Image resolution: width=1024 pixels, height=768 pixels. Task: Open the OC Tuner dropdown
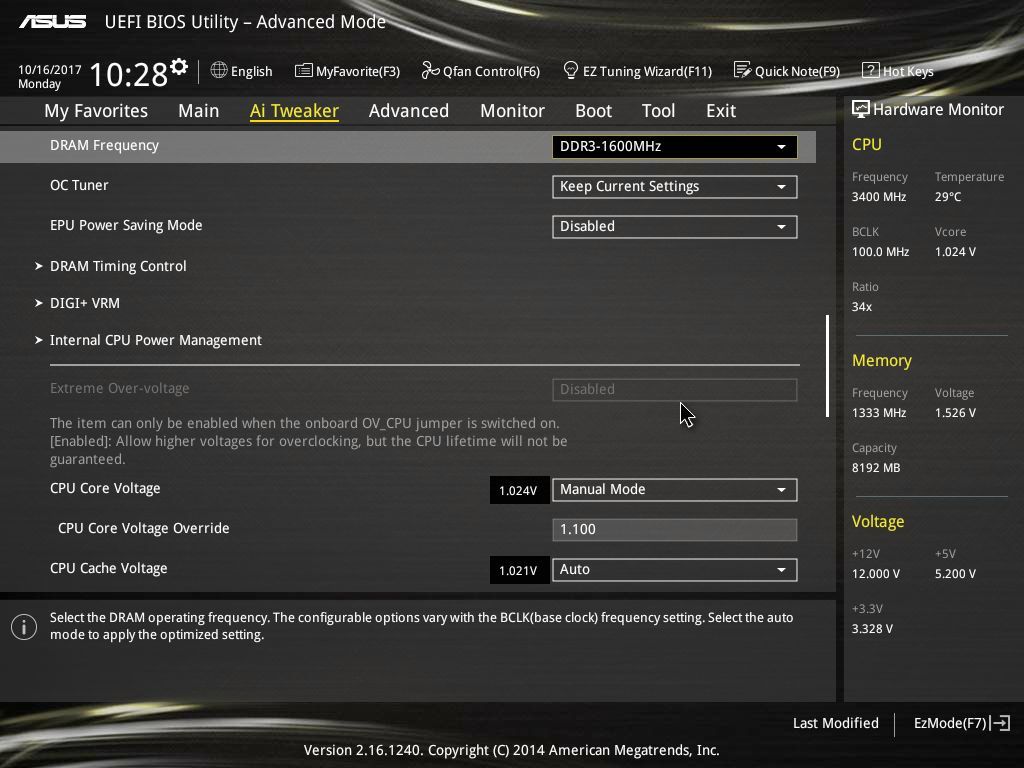tap(674, 186)
